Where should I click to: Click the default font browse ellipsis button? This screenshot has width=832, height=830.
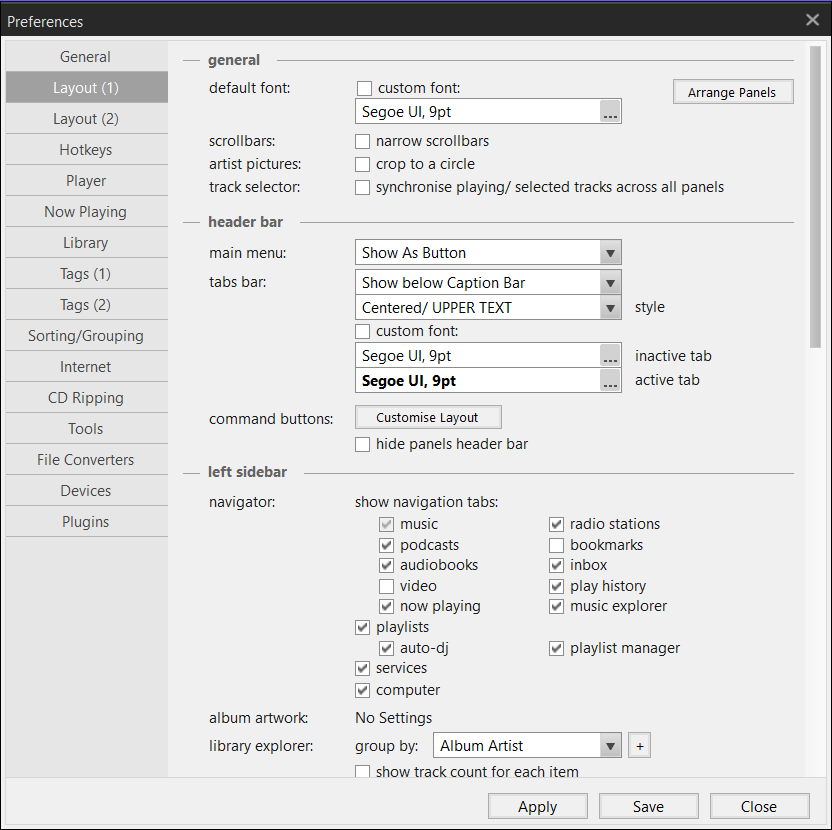610,113
